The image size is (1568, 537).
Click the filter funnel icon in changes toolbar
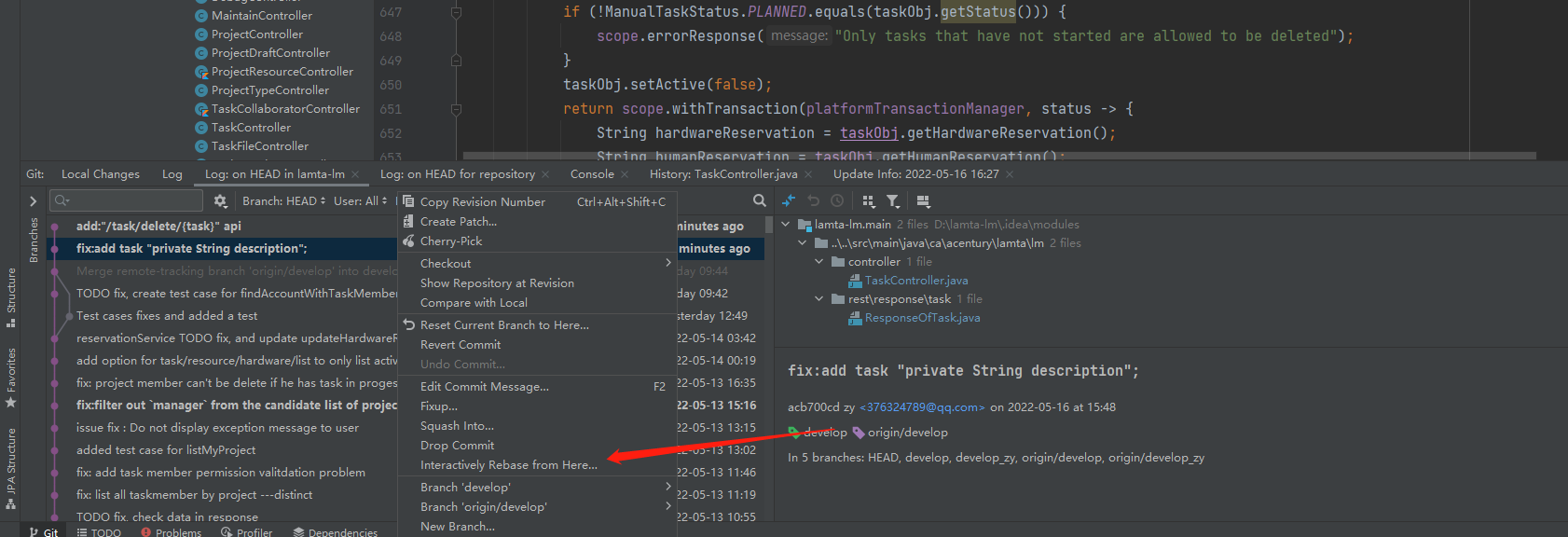(x=893, y=200)
